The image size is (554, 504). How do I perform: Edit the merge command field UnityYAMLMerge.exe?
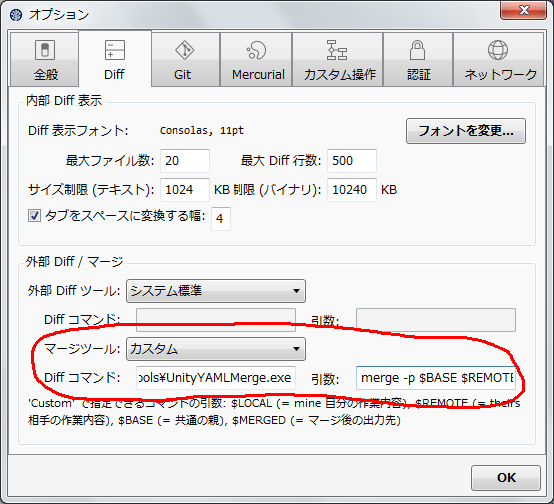216,378
